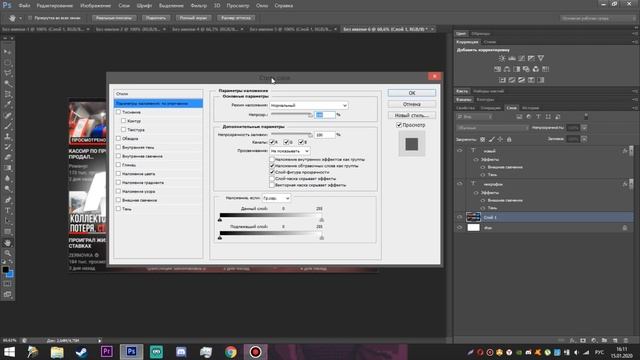Select the Move tool in Photoshop toolbar
The height and width of the screenshot is (360, 640).
click(7, 52)
